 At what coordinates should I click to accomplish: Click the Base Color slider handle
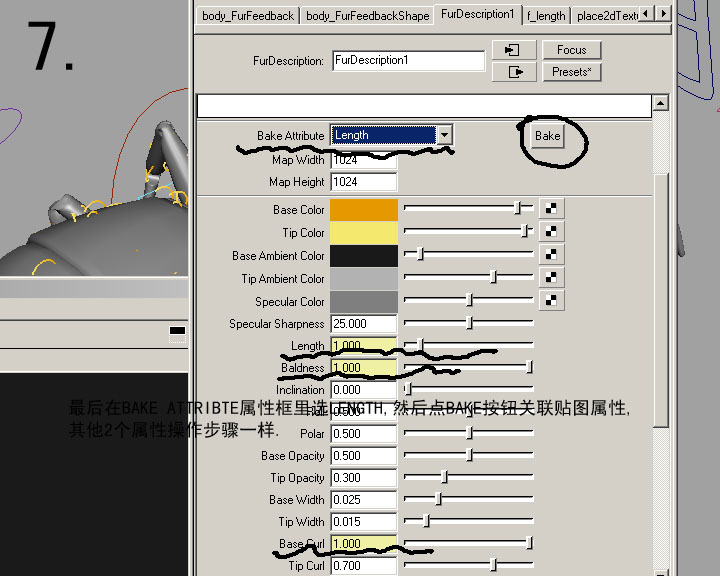(x=518, y=208)
